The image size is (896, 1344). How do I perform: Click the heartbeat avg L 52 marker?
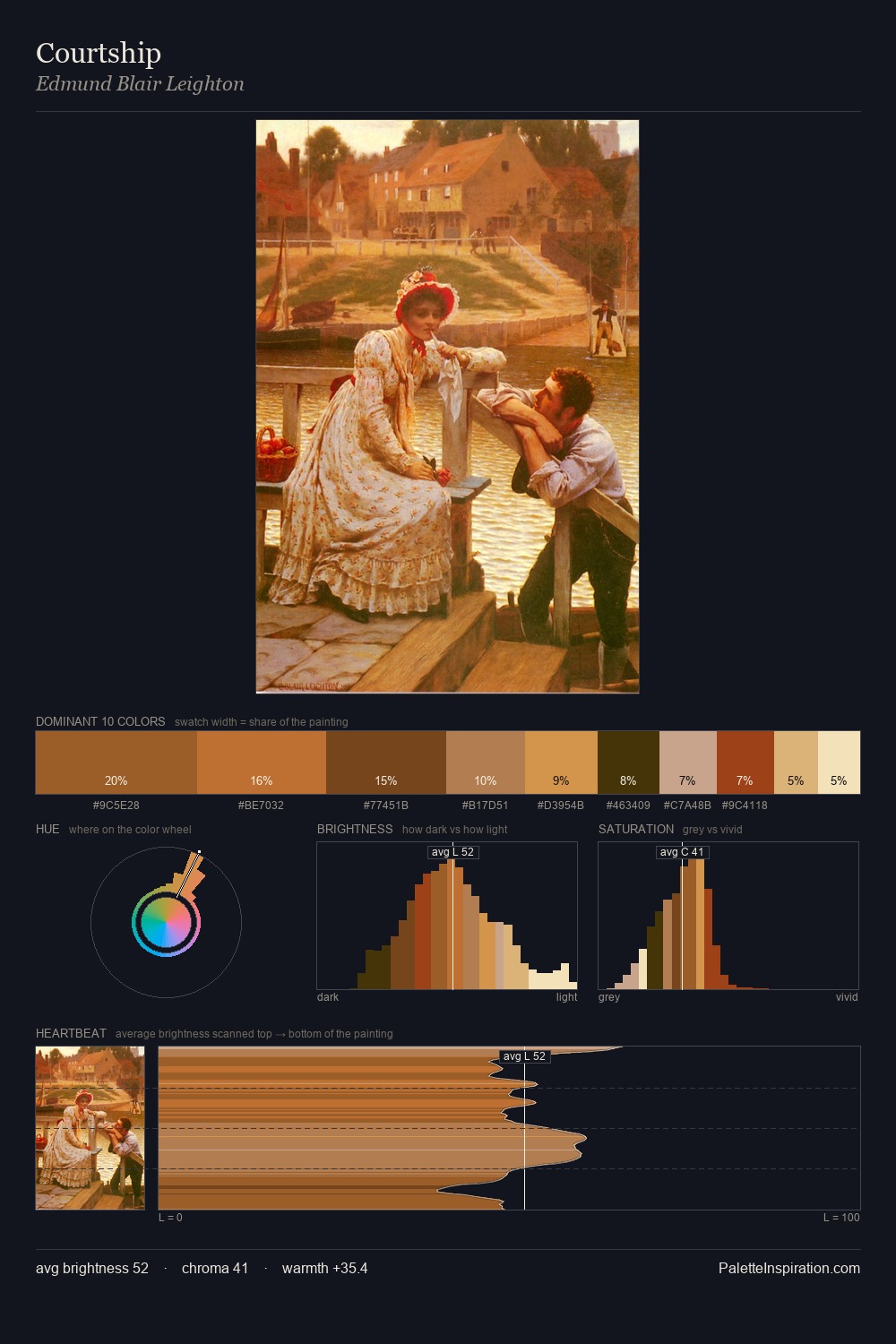pos(524,1056)
